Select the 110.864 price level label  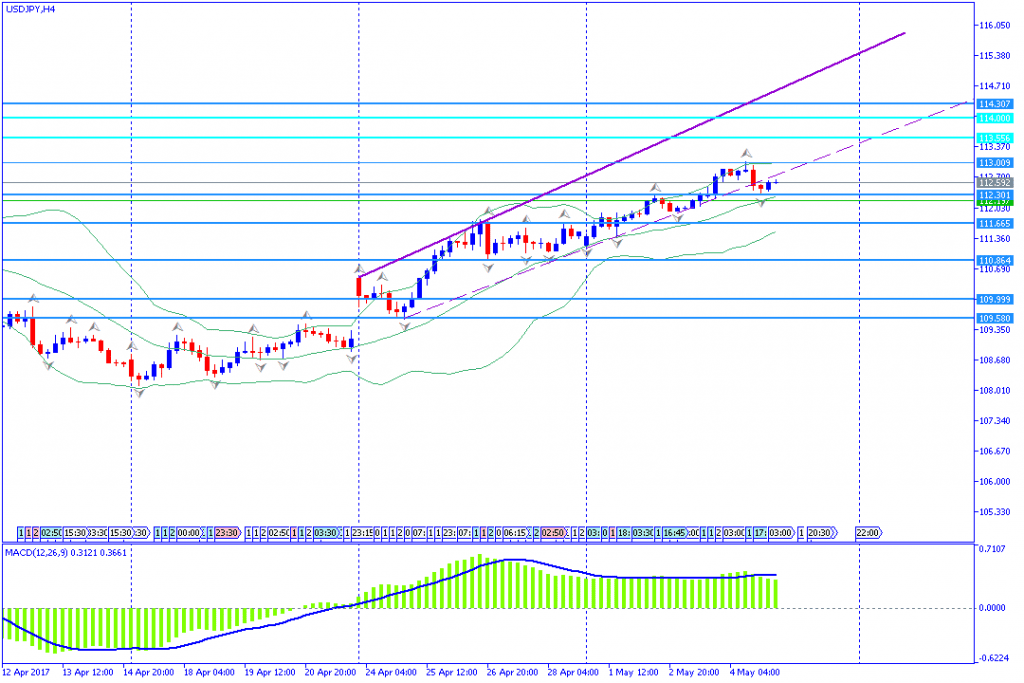[x=995, y=261]
